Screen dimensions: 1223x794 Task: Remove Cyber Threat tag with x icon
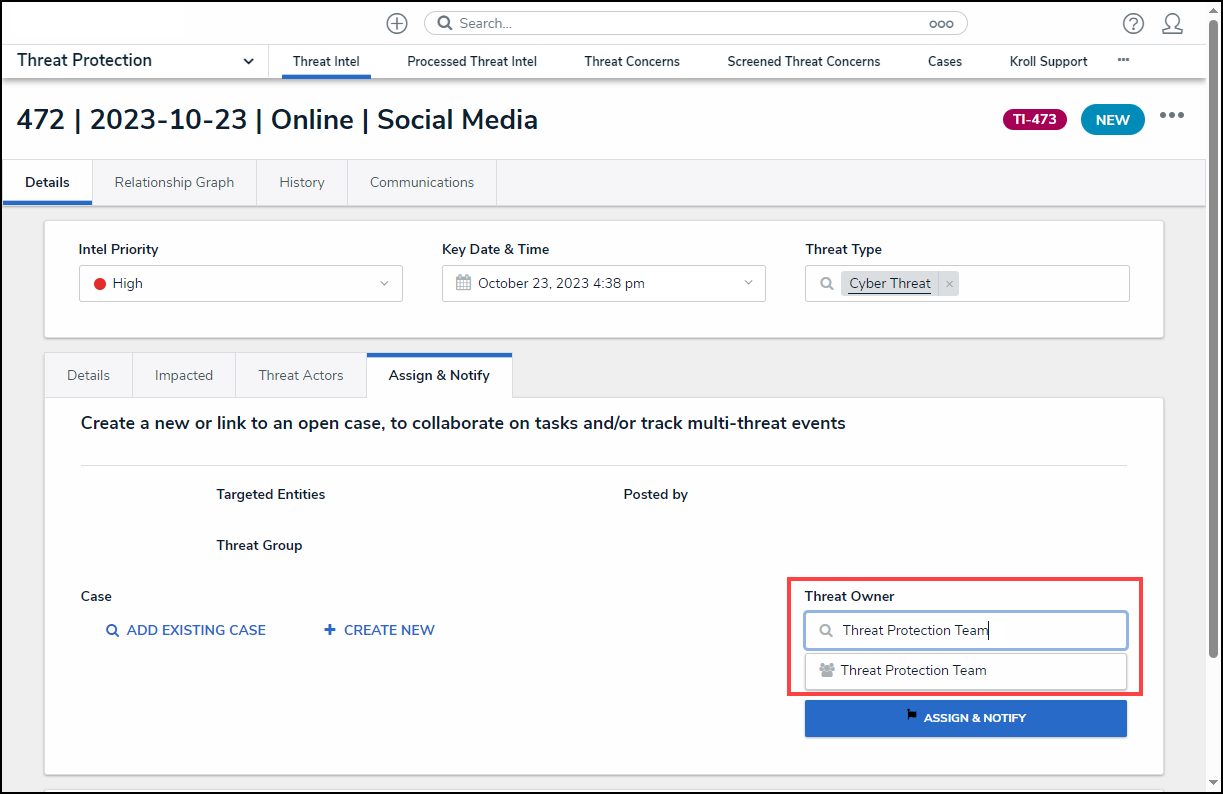point(950,284)
